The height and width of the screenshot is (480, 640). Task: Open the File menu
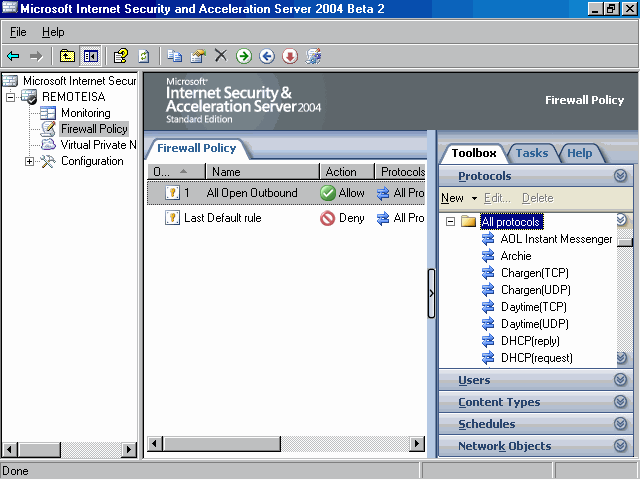click(18, 32)
